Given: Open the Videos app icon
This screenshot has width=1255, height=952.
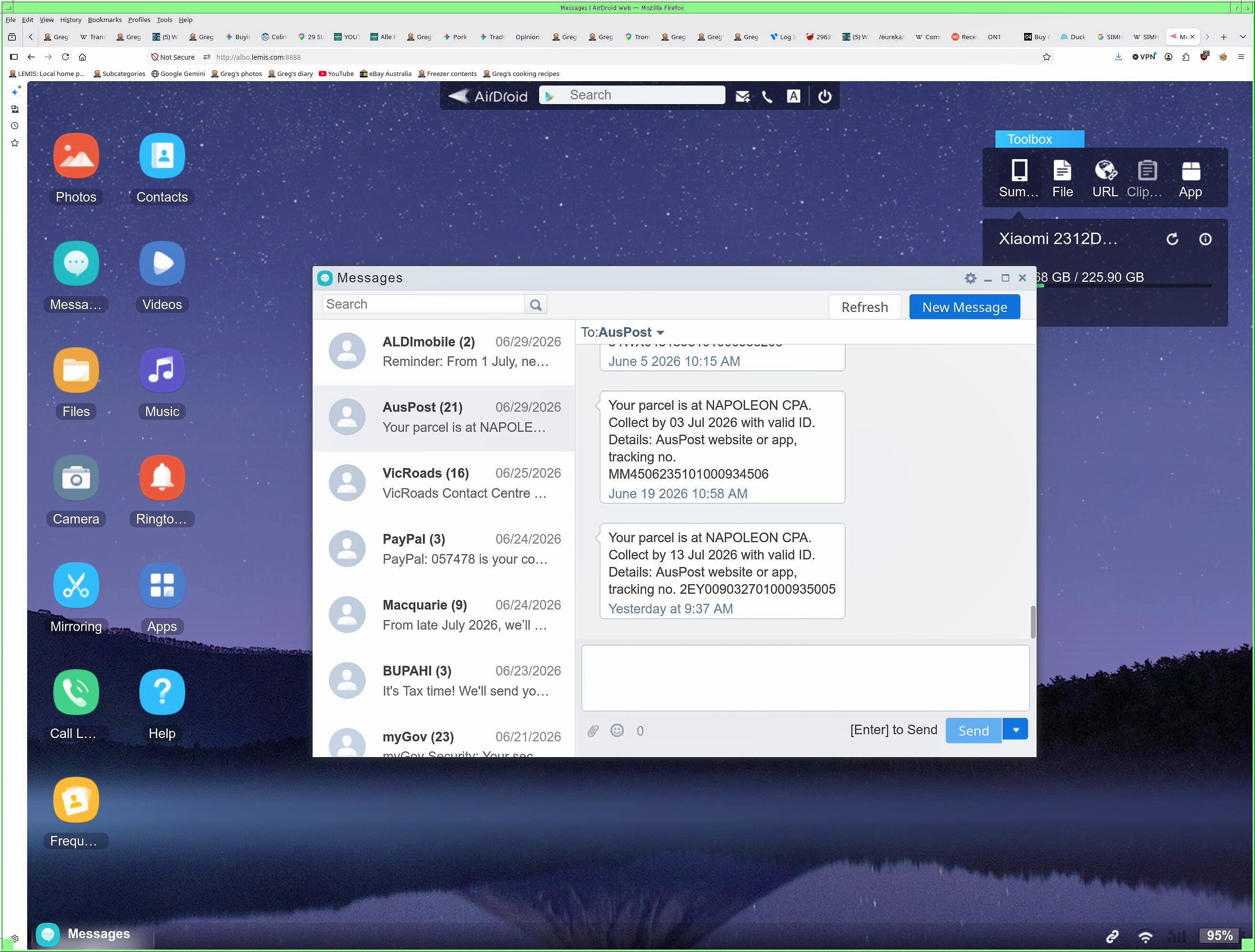Looking at the screenshot, I should click(162, 263).
